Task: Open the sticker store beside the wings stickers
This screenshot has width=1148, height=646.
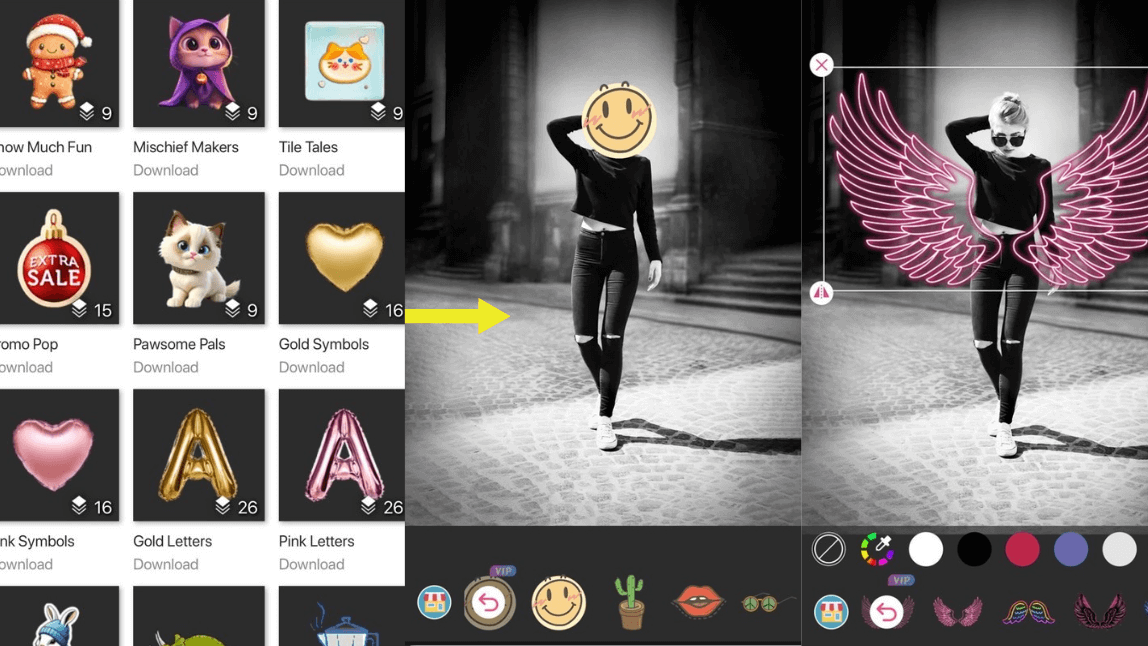Action: click(831, 612)
